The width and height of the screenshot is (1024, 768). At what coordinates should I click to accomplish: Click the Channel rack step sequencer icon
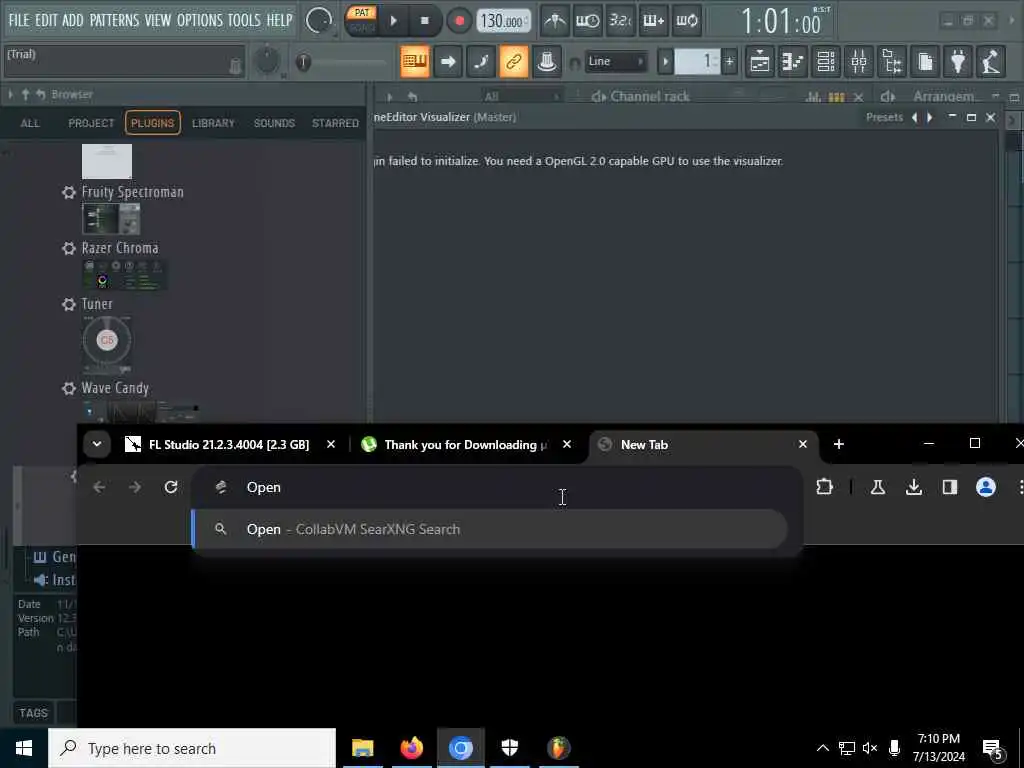click(x=836, y=97)
